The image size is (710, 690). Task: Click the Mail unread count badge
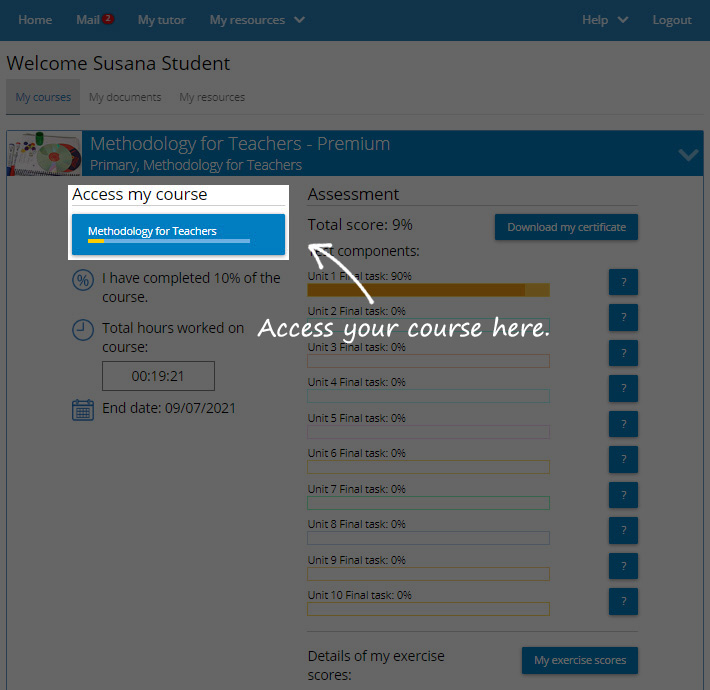click(107, 18)
